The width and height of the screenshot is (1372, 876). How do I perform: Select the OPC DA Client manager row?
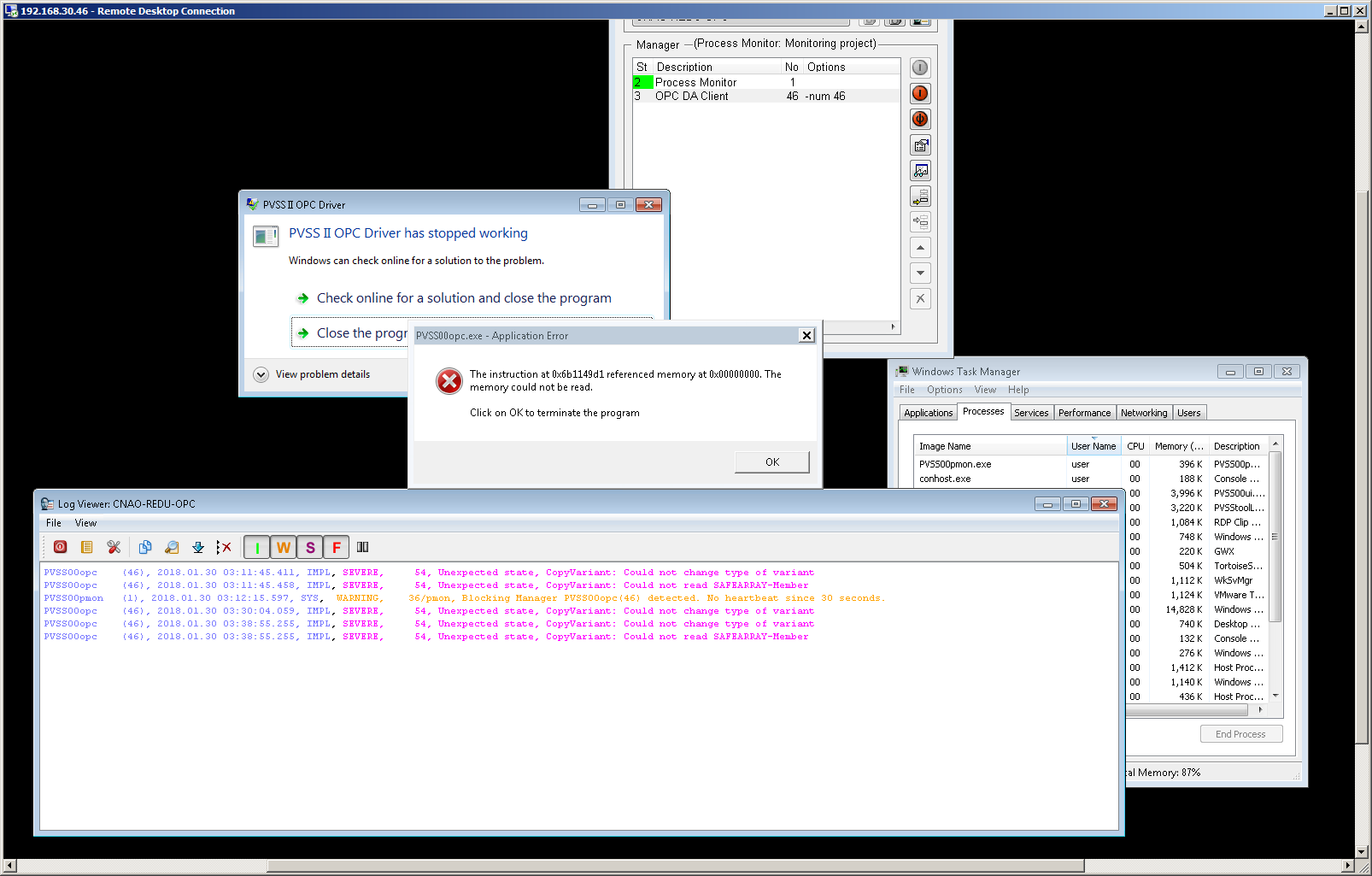tap(691, 97)
